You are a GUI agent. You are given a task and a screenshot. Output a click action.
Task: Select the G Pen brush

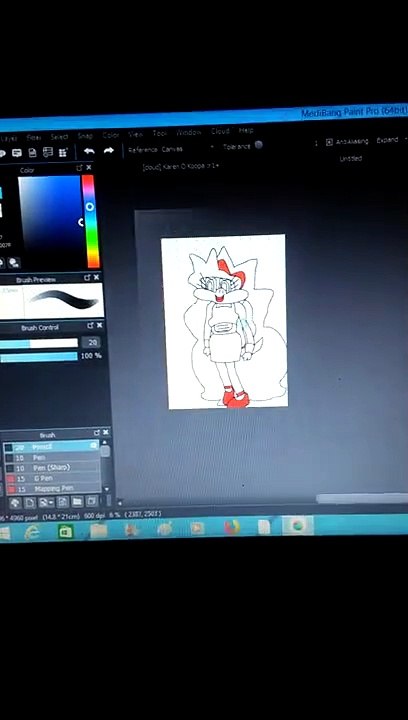[51, 478]
